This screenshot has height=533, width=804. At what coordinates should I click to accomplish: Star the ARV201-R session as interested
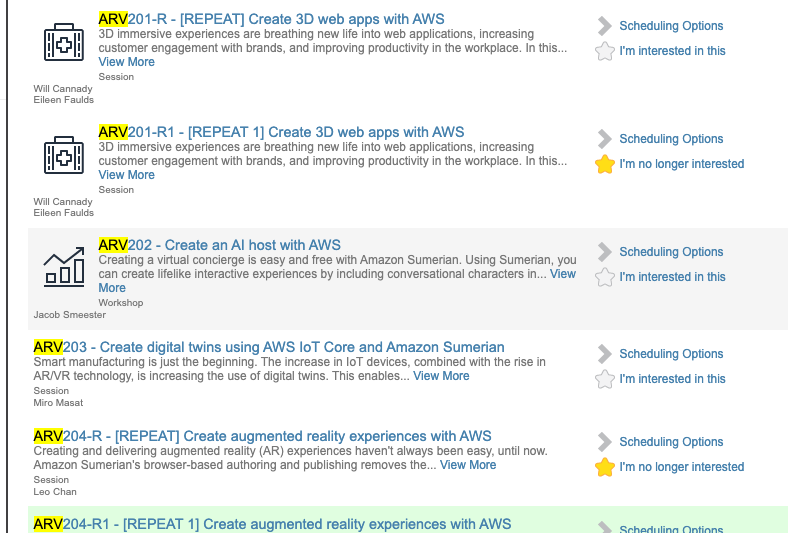click(x=605, y=51)
